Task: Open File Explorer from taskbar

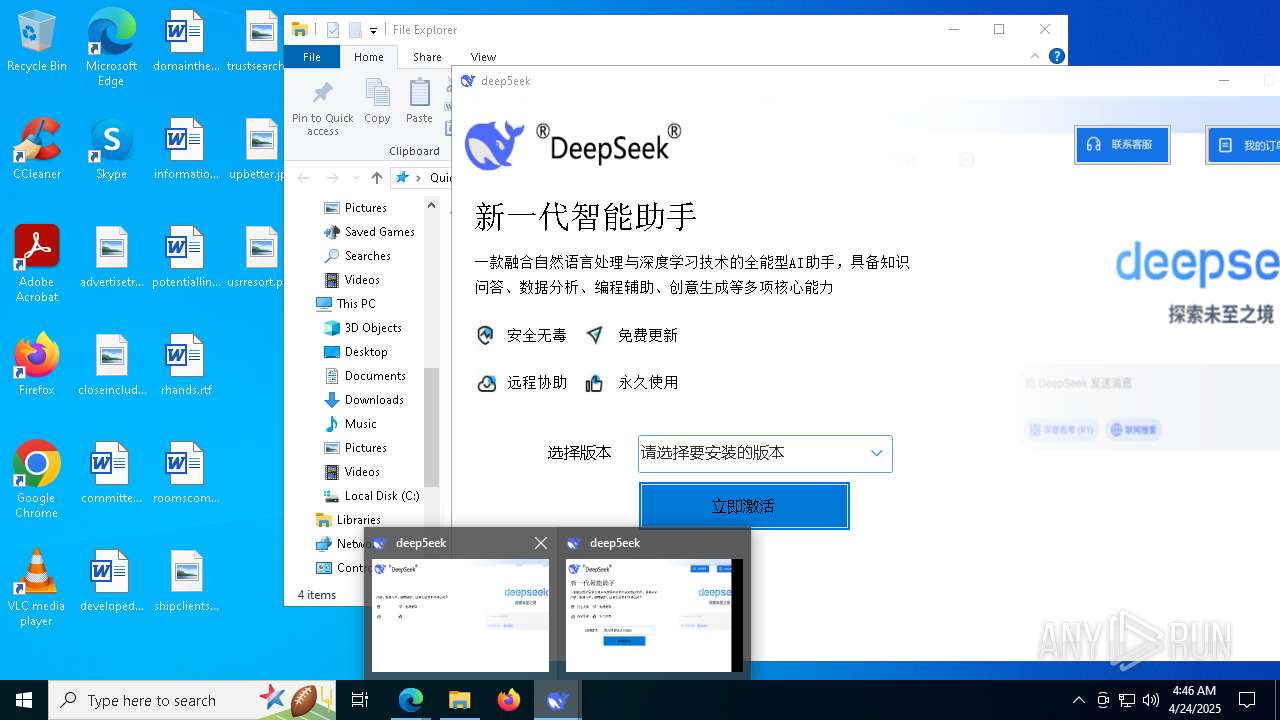Action: tap(459, 700)
